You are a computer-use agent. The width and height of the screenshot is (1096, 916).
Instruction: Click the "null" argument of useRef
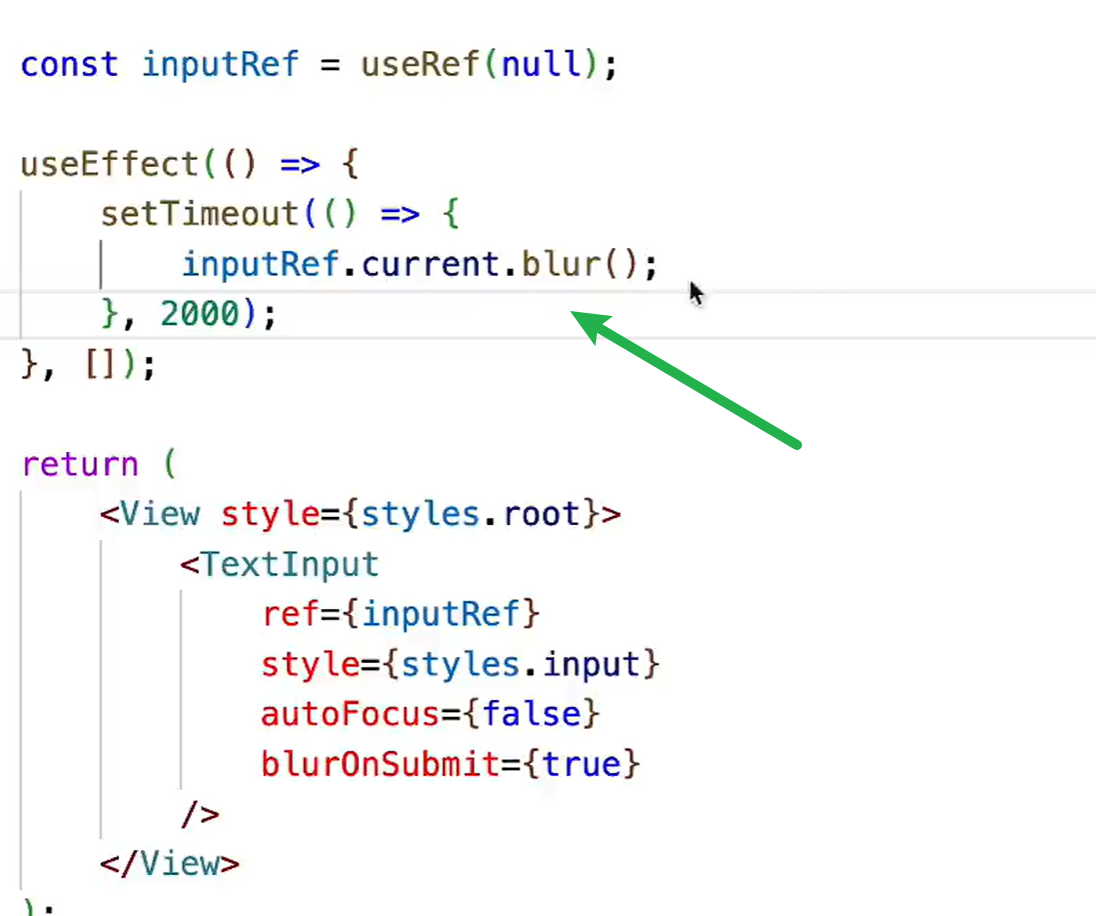(542, 64)
